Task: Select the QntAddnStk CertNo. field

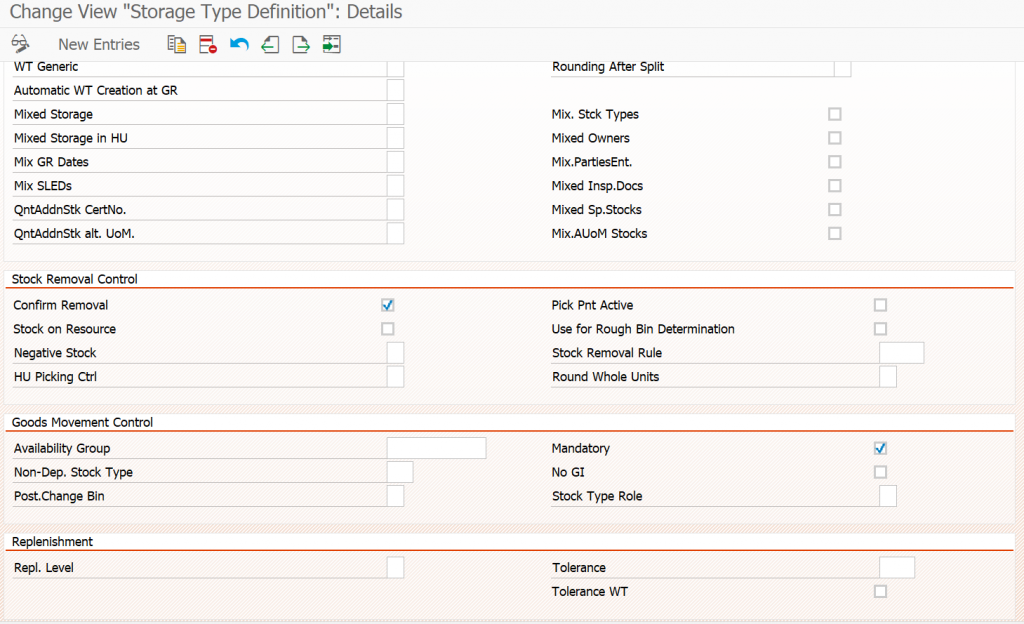Action: coord(395,210)
